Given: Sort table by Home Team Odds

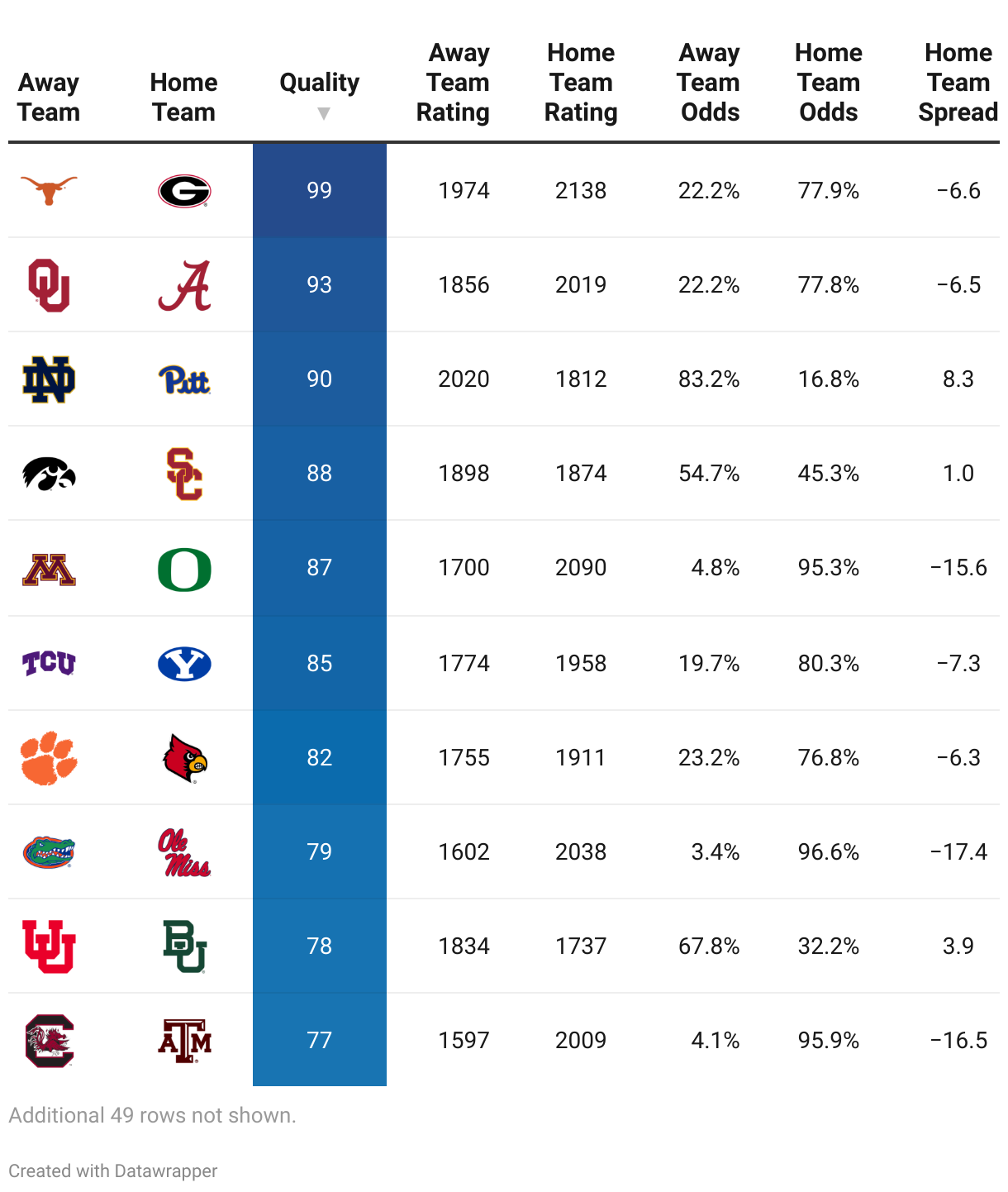Looking at the screenshot, I should coord(828,83).
